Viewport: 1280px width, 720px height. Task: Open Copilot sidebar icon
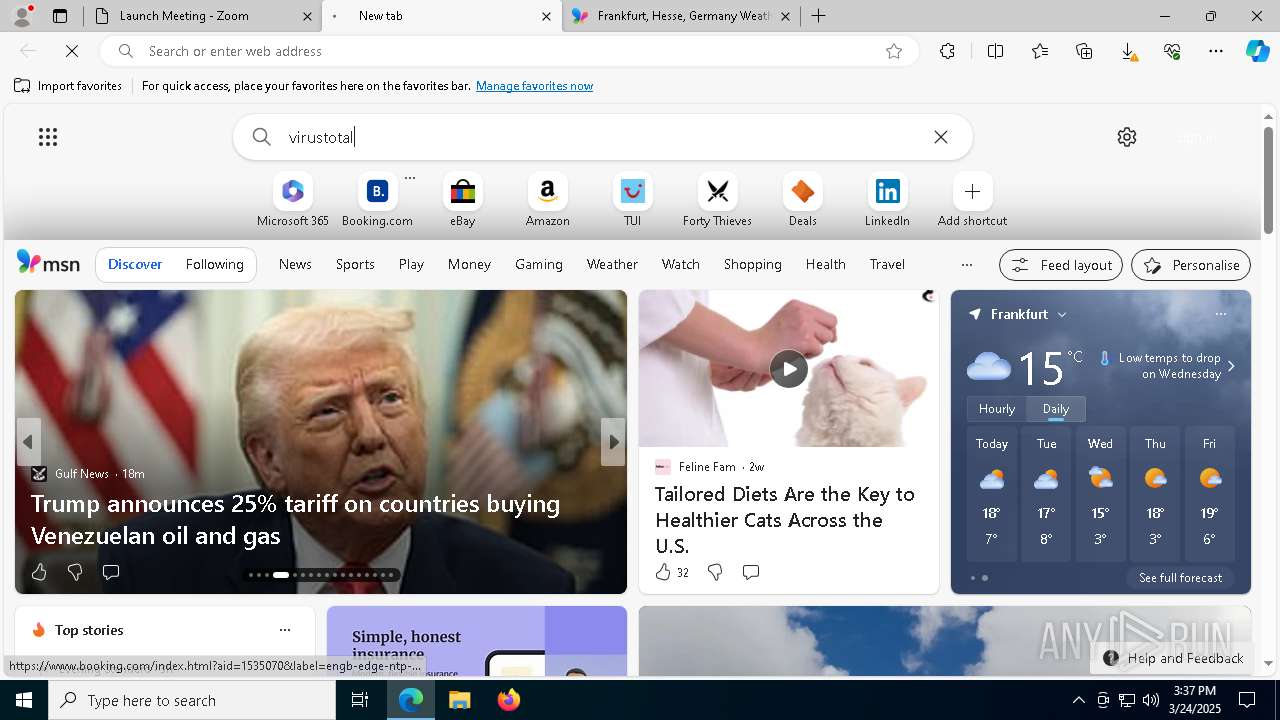point(1258,51)
